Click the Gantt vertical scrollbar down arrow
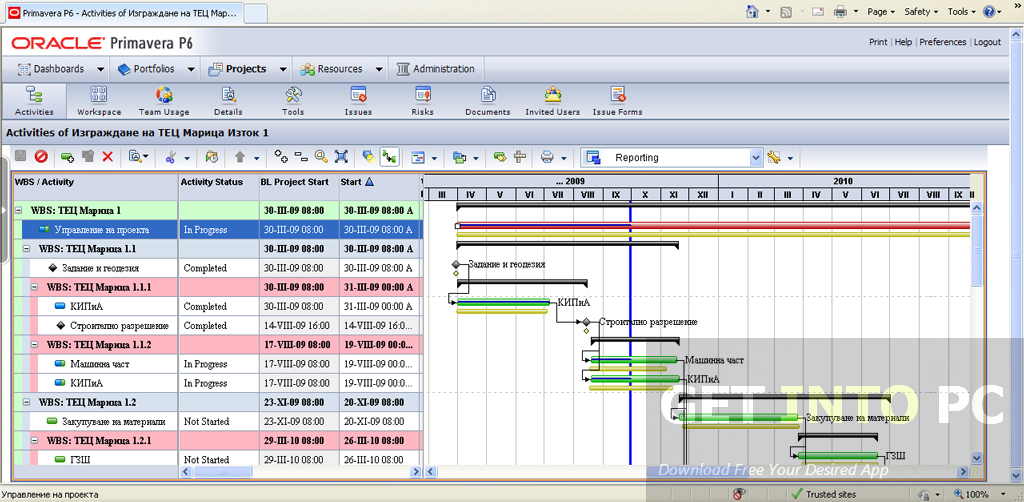1024x502 pixels. click(977, 458)
